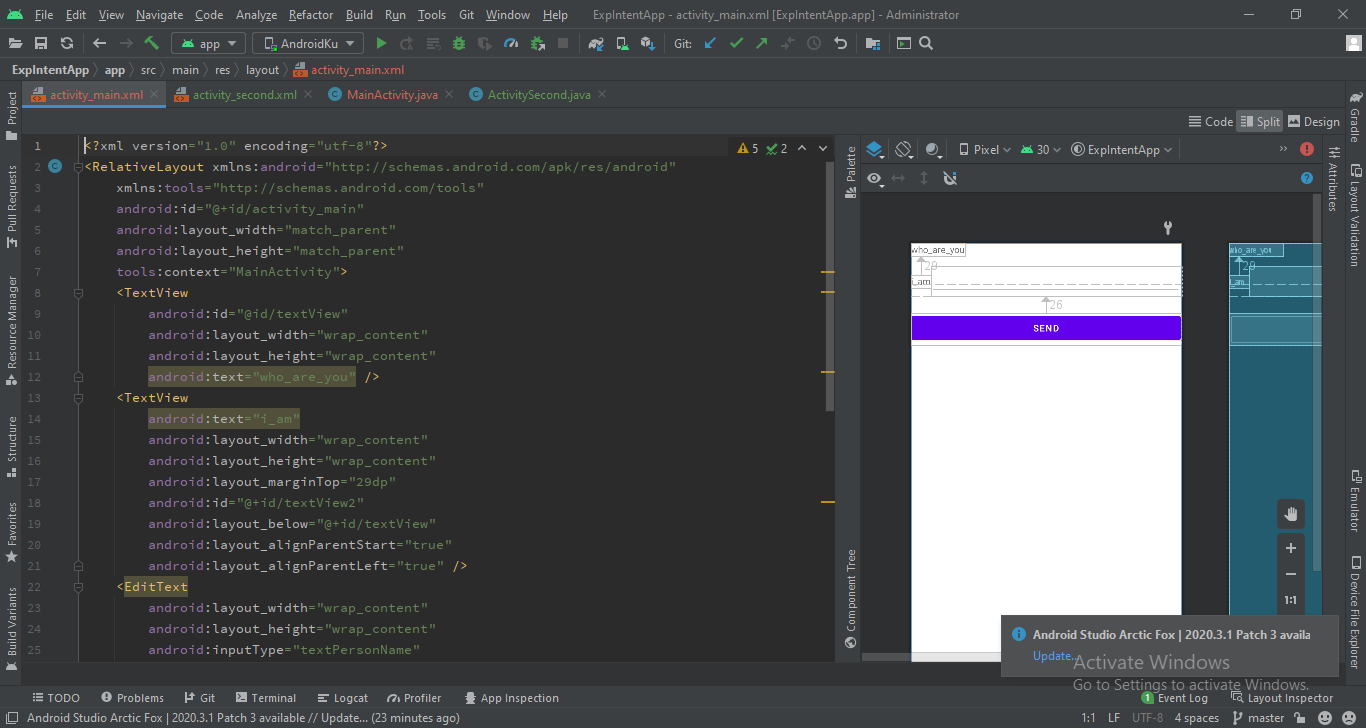Start debugging with the Debug bug icon
The height and width of the screenshot is (728, 1366).
(458, 43)
